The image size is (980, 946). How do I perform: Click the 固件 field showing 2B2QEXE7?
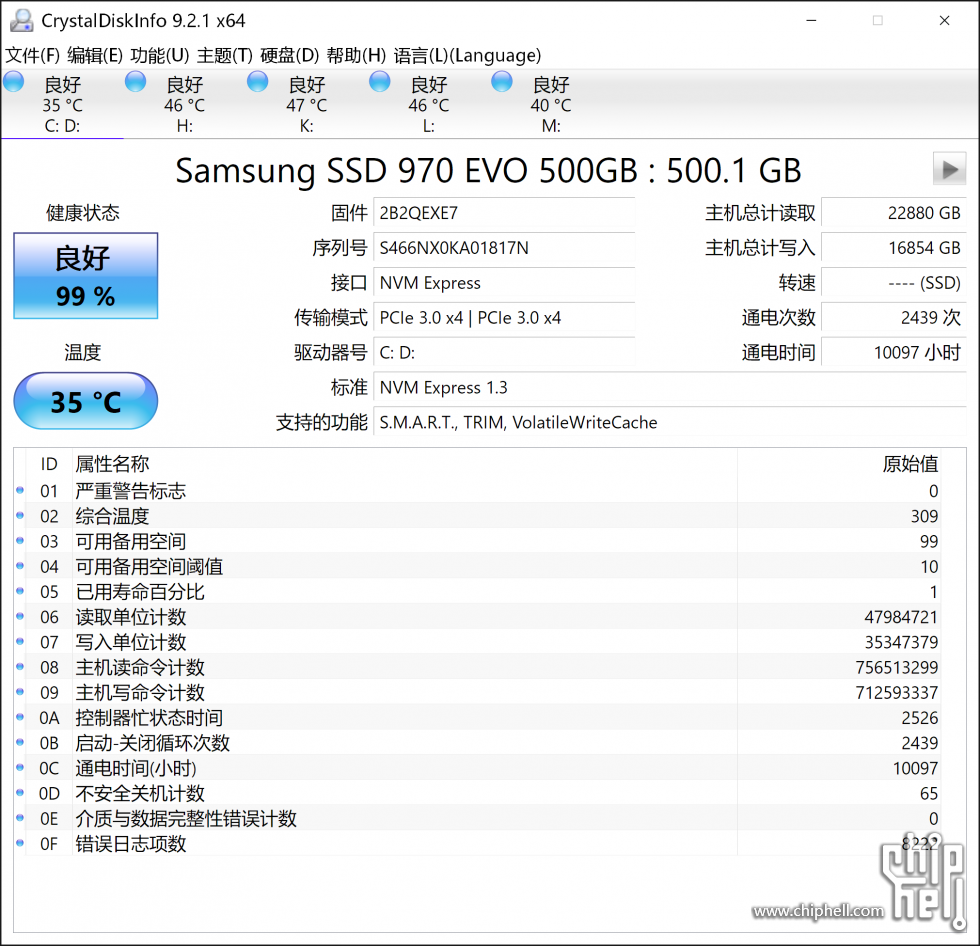pyautogui.click(x=504, y=213)
